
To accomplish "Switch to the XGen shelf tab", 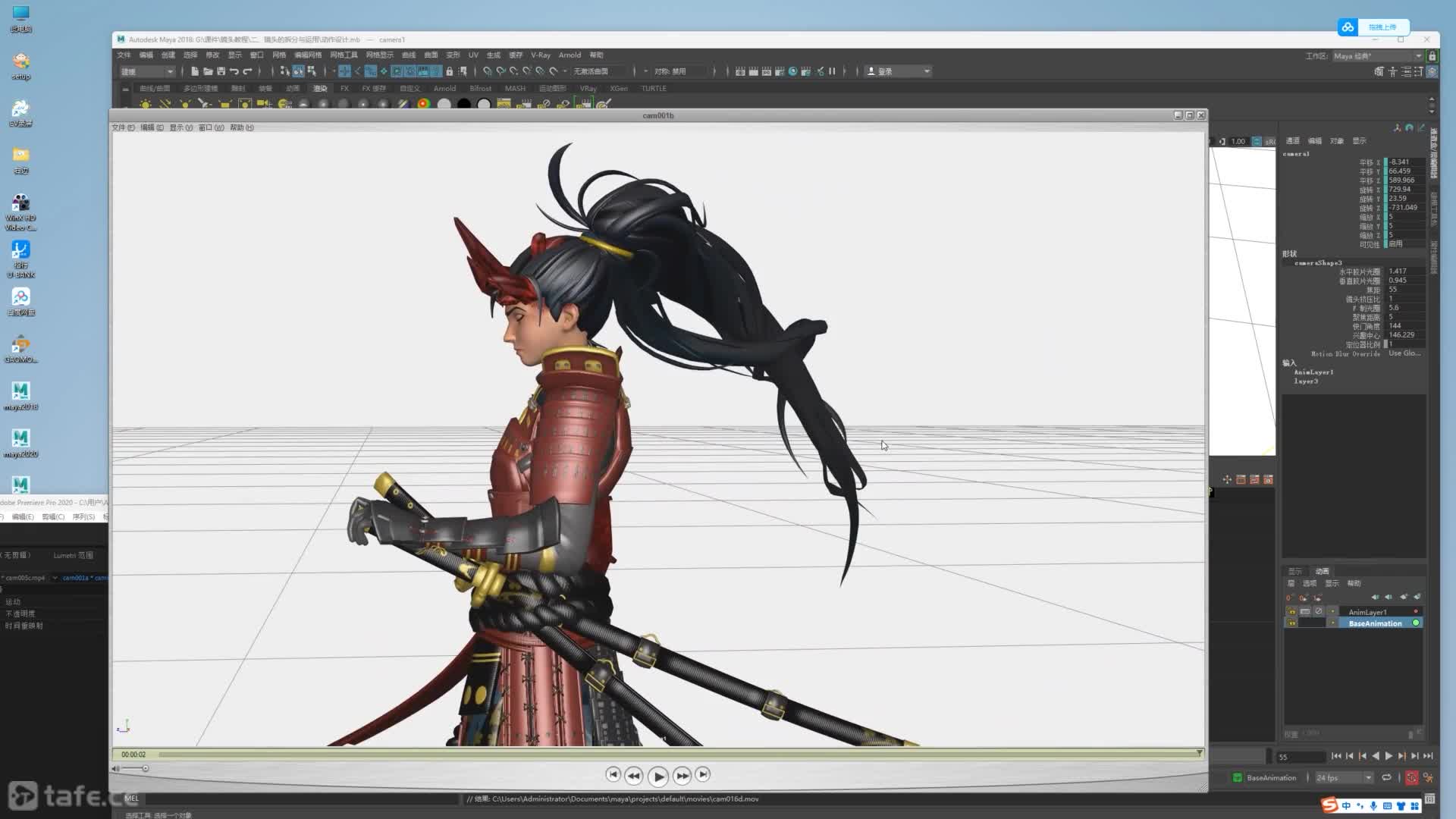I will (x=619, y=89).
